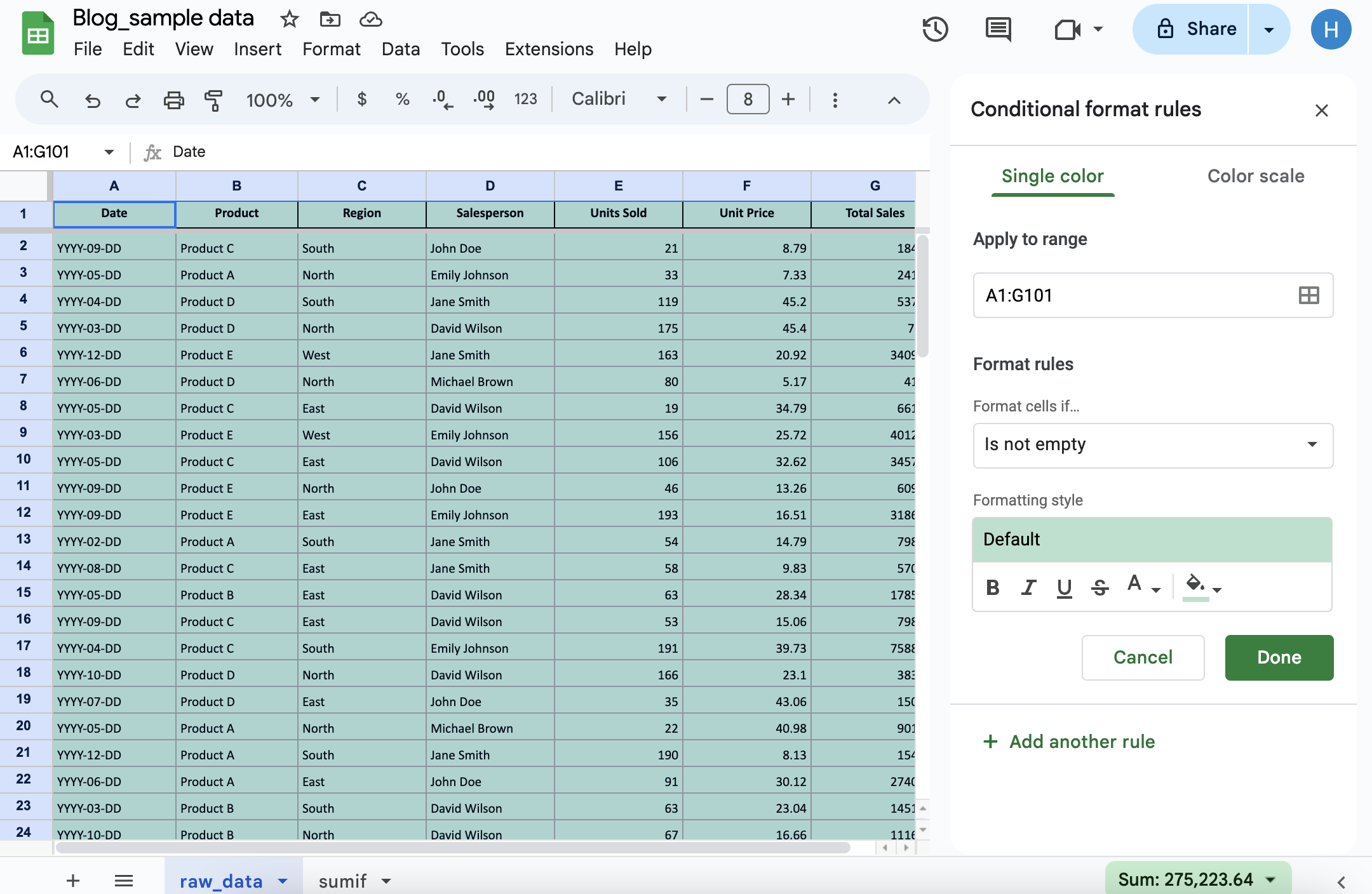
Task: Click the green Done button
Action: 1279,657
